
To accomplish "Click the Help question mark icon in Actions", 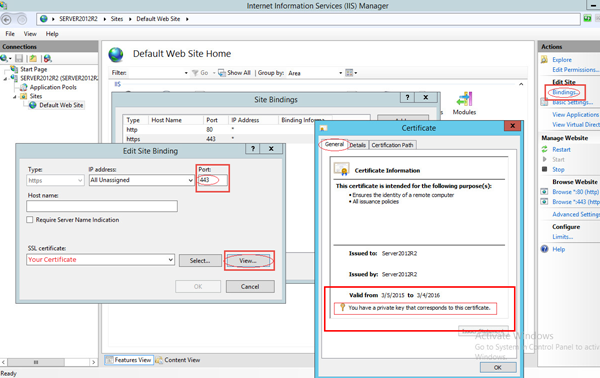I will [545, 249].
